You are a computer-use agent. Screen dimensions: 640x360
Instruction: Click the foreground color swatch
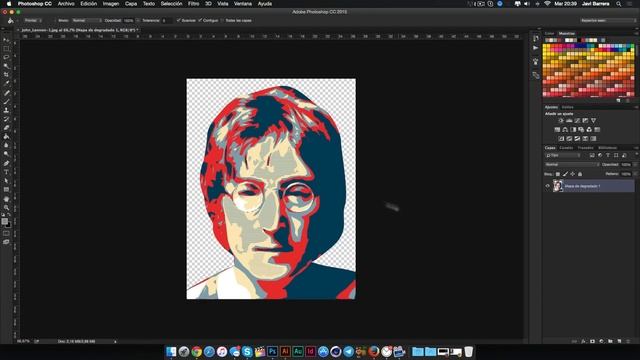(x=4, y=221)
